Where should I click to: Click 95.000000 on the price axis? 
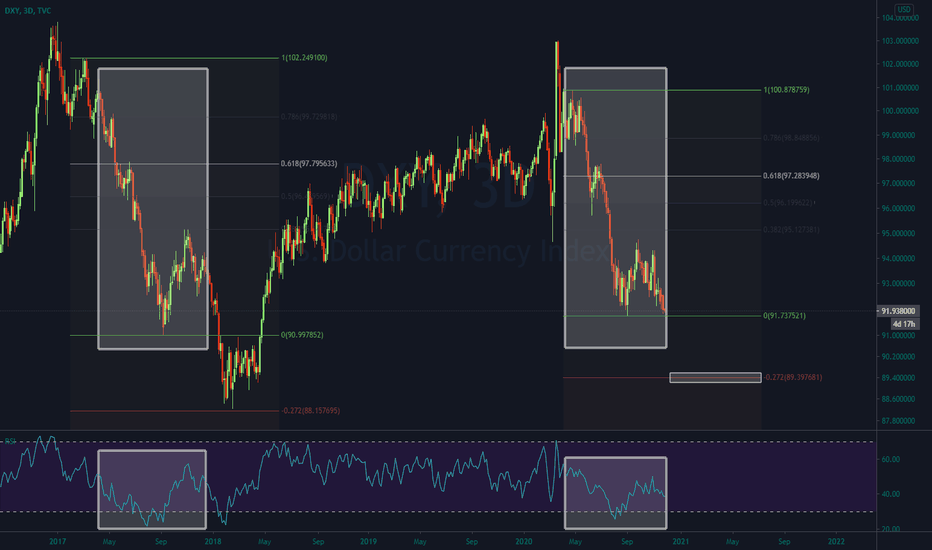[x=898, y=234]
